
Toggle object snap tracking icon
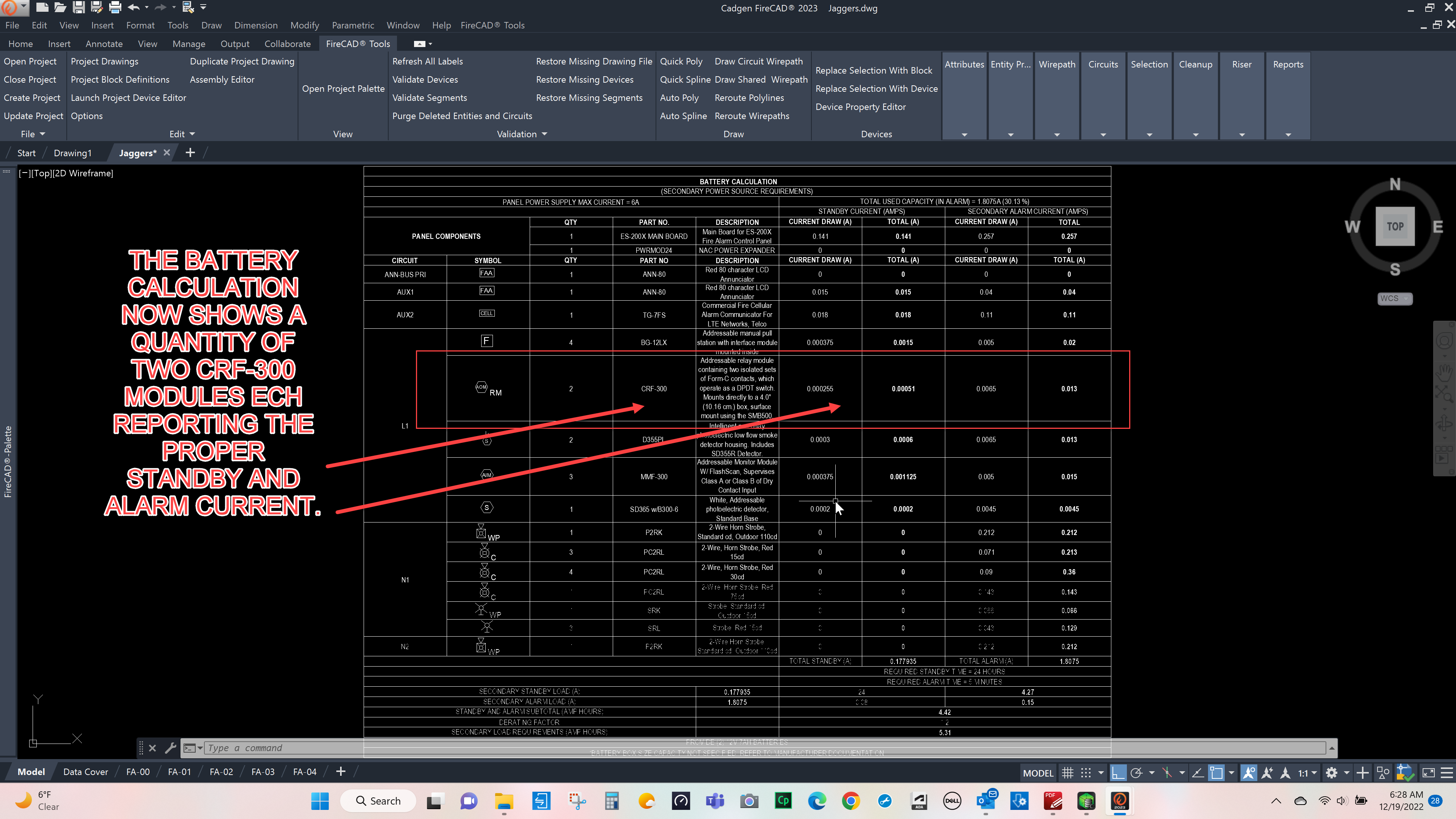point(1167,773)
